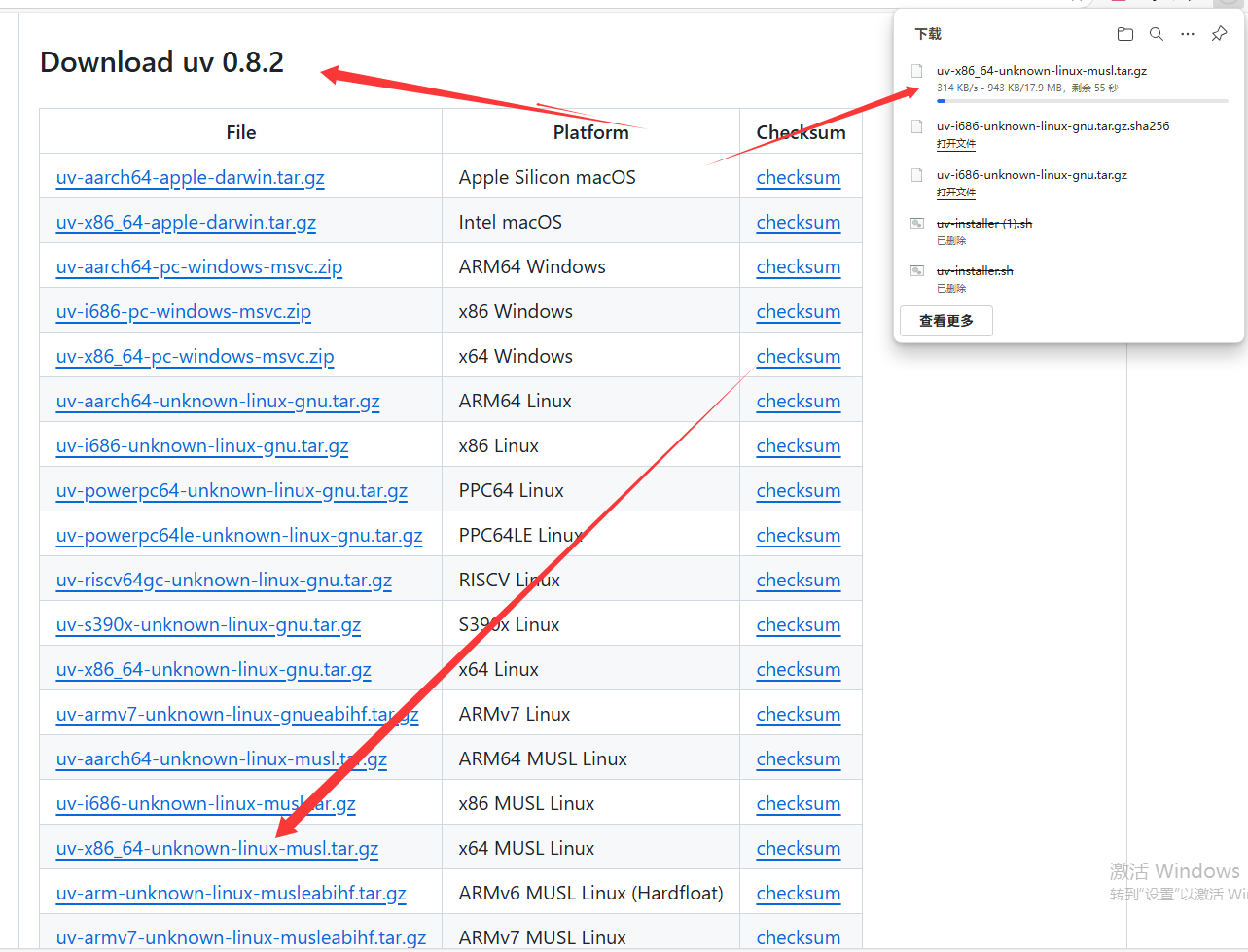The image size is (1248, 952).
Task: Click uv-x86_64-pc-windows-msvc.zip link
Action: (195, 357)
